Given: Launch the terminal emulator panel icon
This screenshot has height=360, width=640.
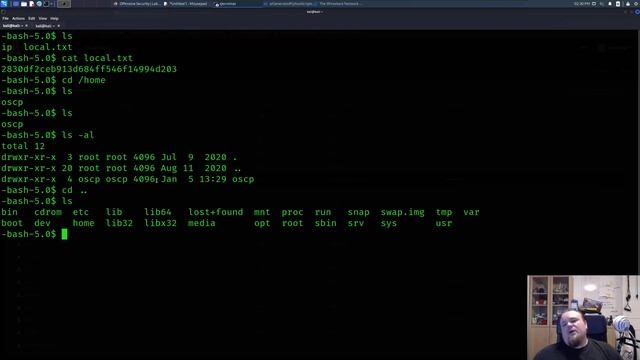Looking at the screenshot, I should 46,4.
